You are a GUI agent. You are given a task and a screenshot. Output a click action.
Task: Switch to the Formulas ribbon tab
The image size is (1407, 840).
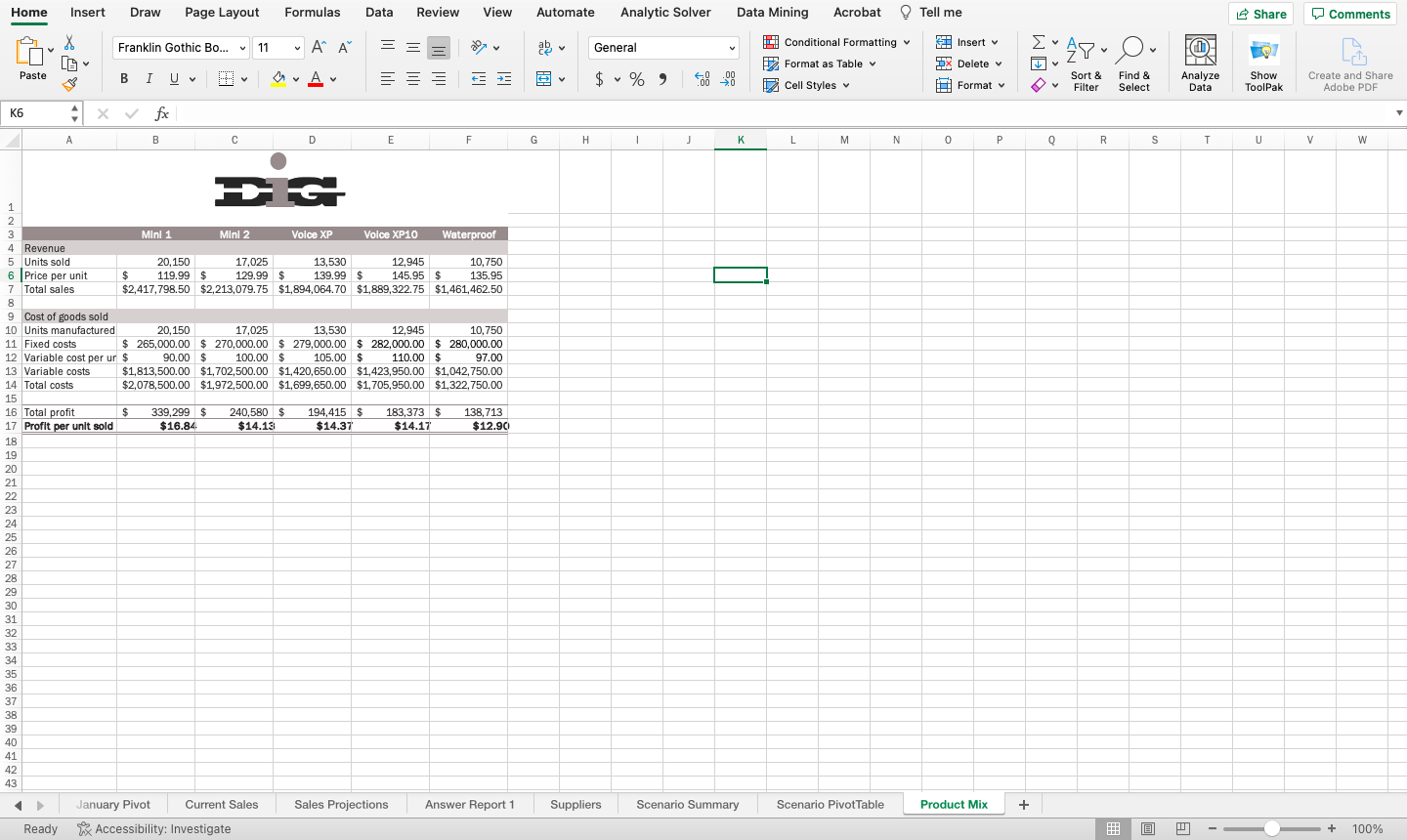[313, 13]
